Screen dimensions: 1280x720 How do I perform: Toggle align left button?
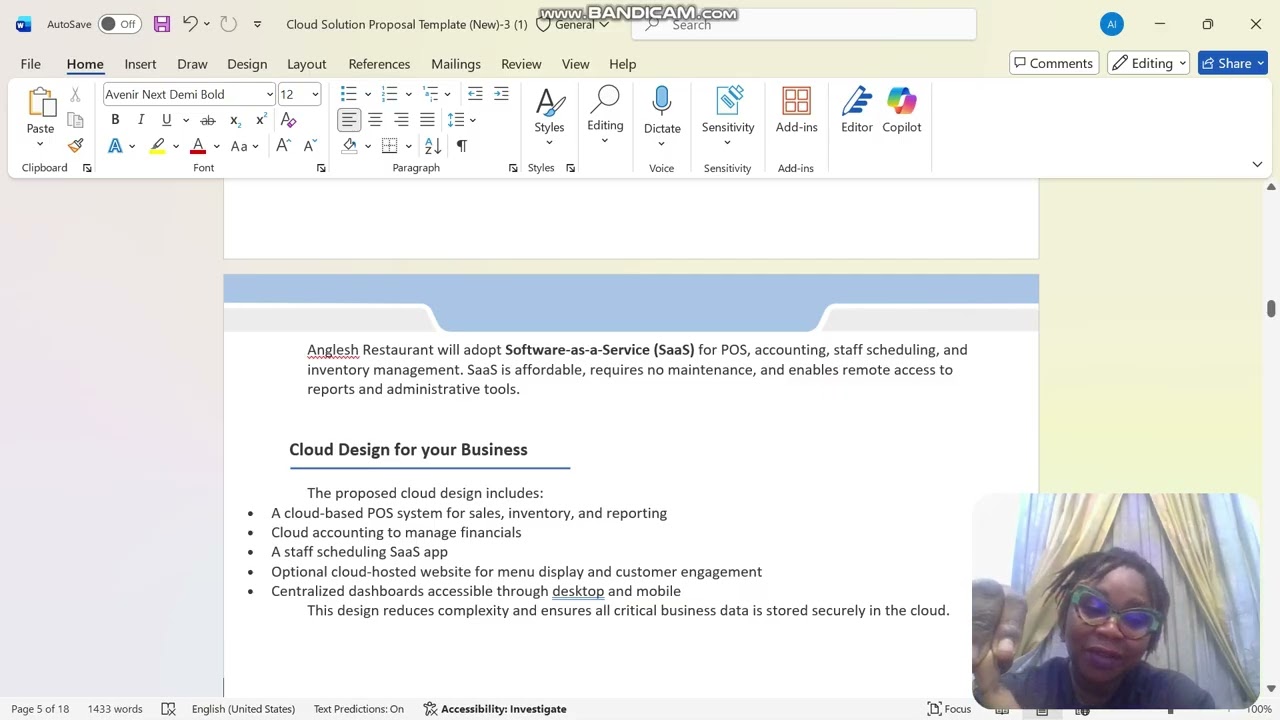click(x=349, y=120)
